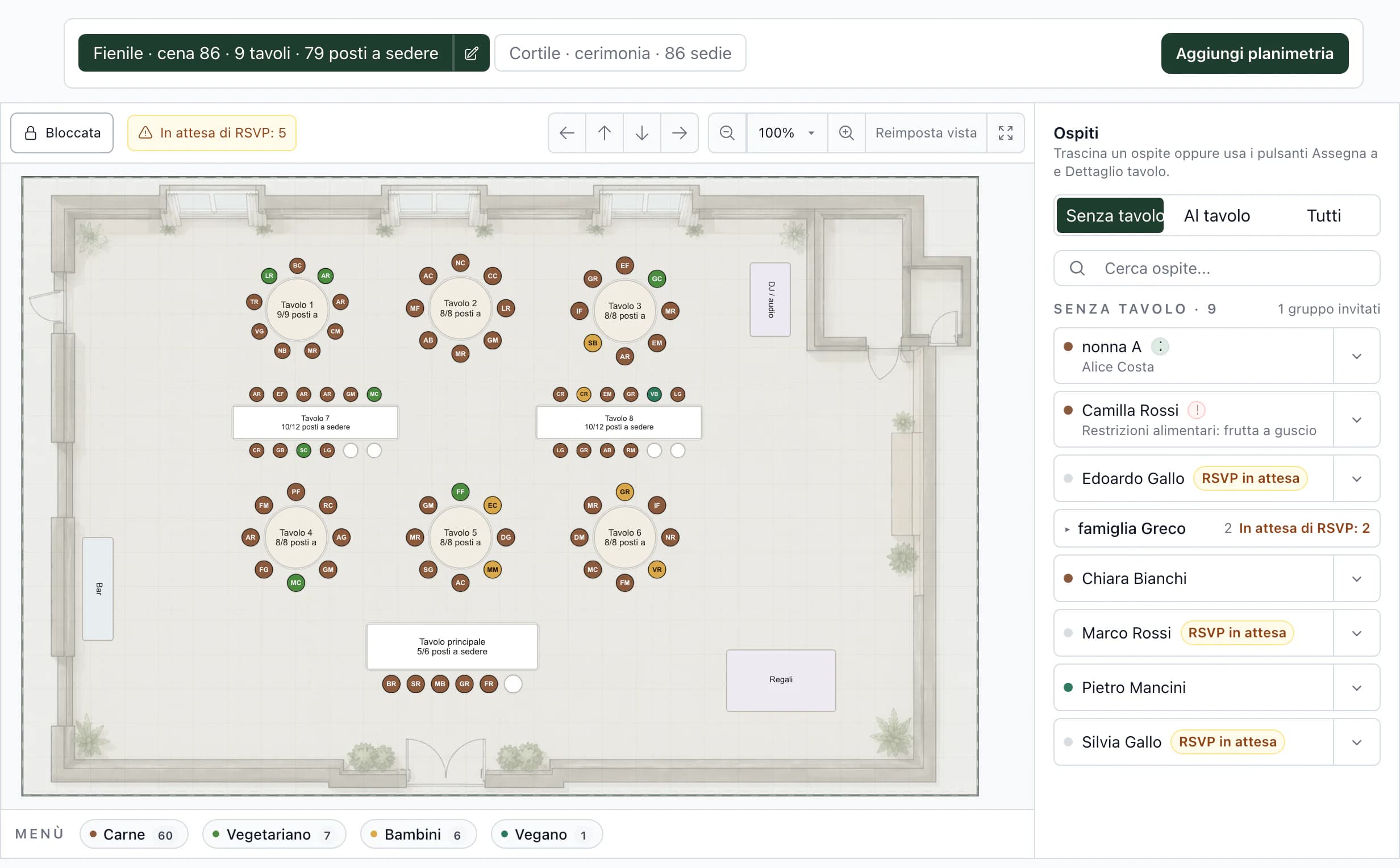This screenshot has width=1400, height=868.
Task: Click the group badge icon next to nonna A
Action: click(1160, 347)
